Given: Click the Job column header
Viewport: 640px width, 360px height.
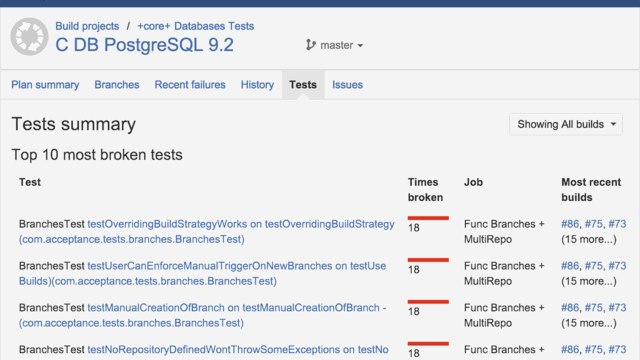Looking at the screenshot, I should [473, 182].
